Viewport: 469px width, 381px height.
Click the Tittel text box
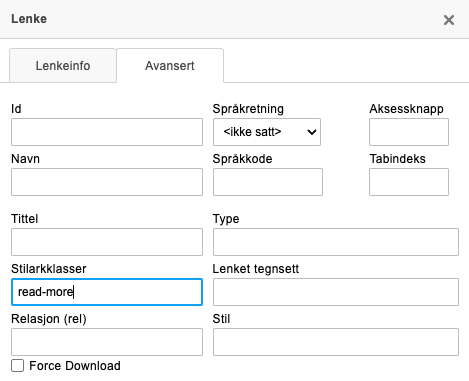(107, 242)
